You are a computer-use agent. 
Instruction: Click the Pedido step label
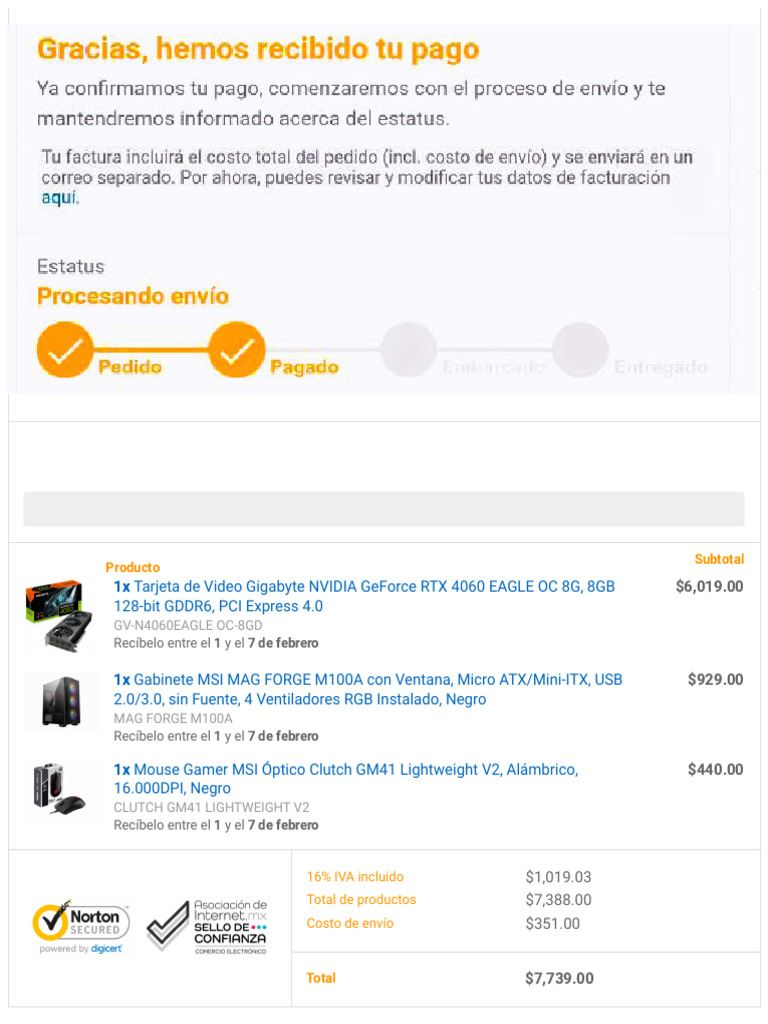[x=130, y=366]
